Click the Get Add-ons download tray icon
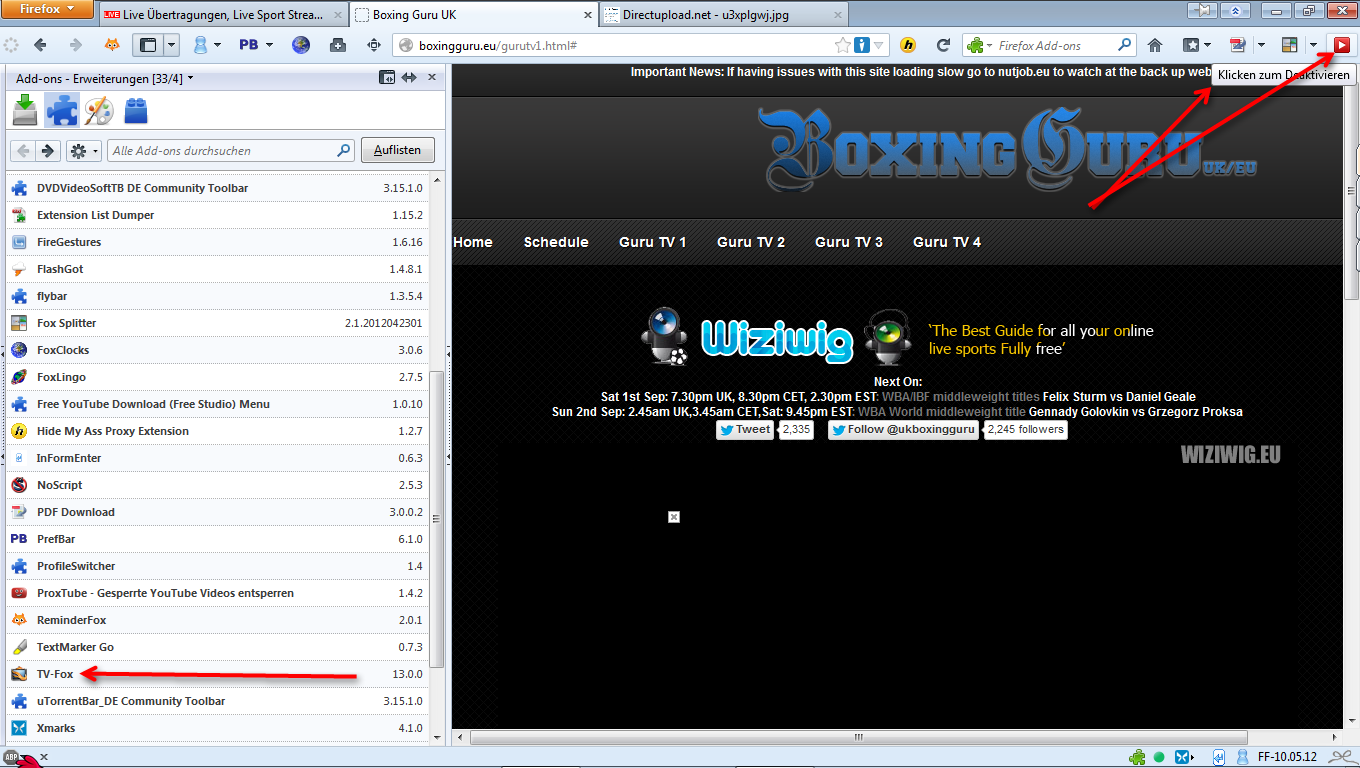Screen dimensions: 1360x768 25,111
